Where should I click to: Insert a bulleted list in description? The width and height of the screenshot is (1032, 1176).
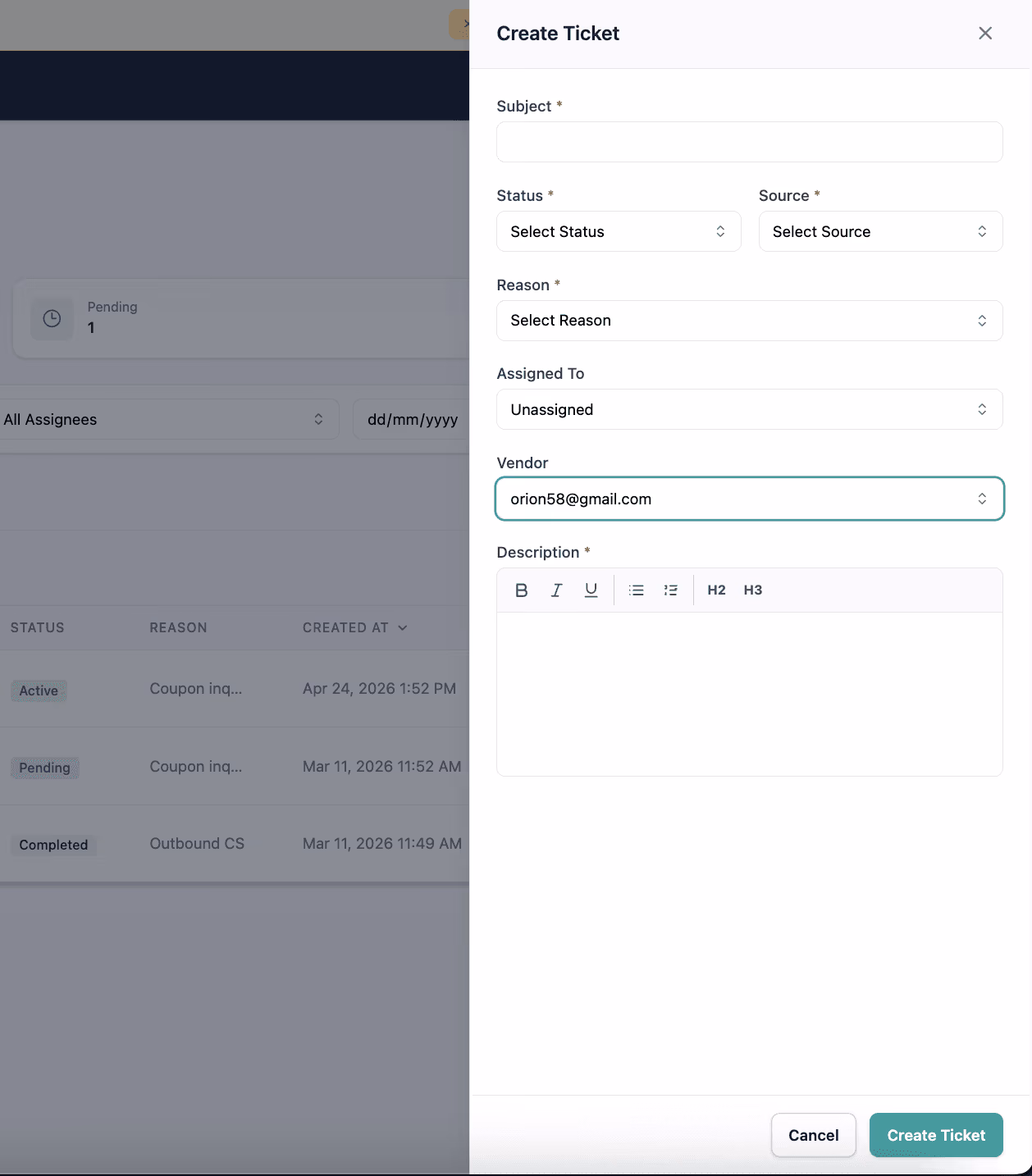pos(636,590)
